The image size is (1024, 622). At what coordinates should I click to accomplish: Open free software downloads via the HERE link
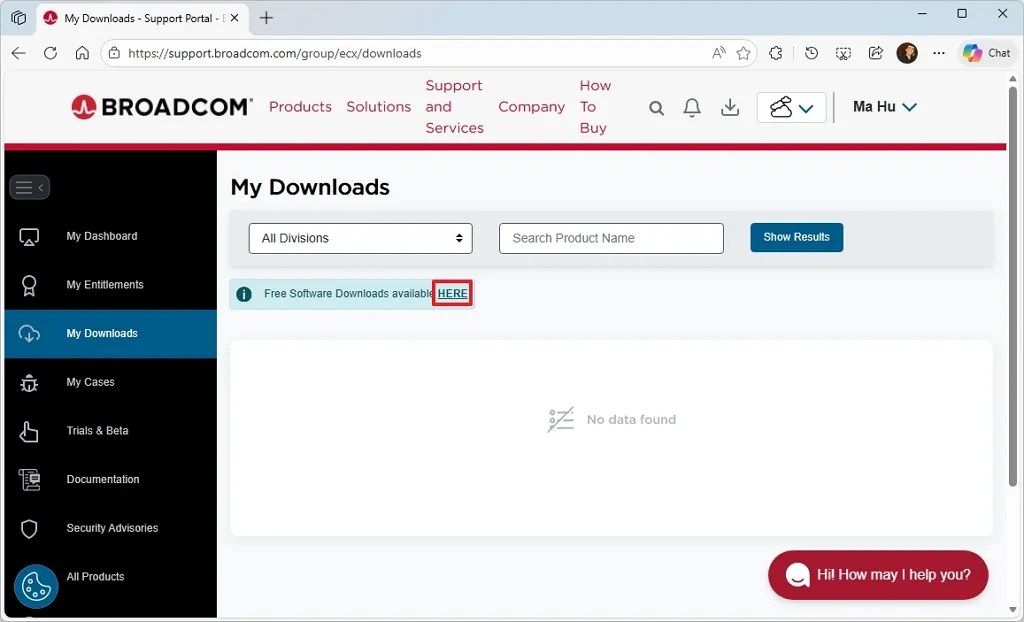click(x=452, y=293)
